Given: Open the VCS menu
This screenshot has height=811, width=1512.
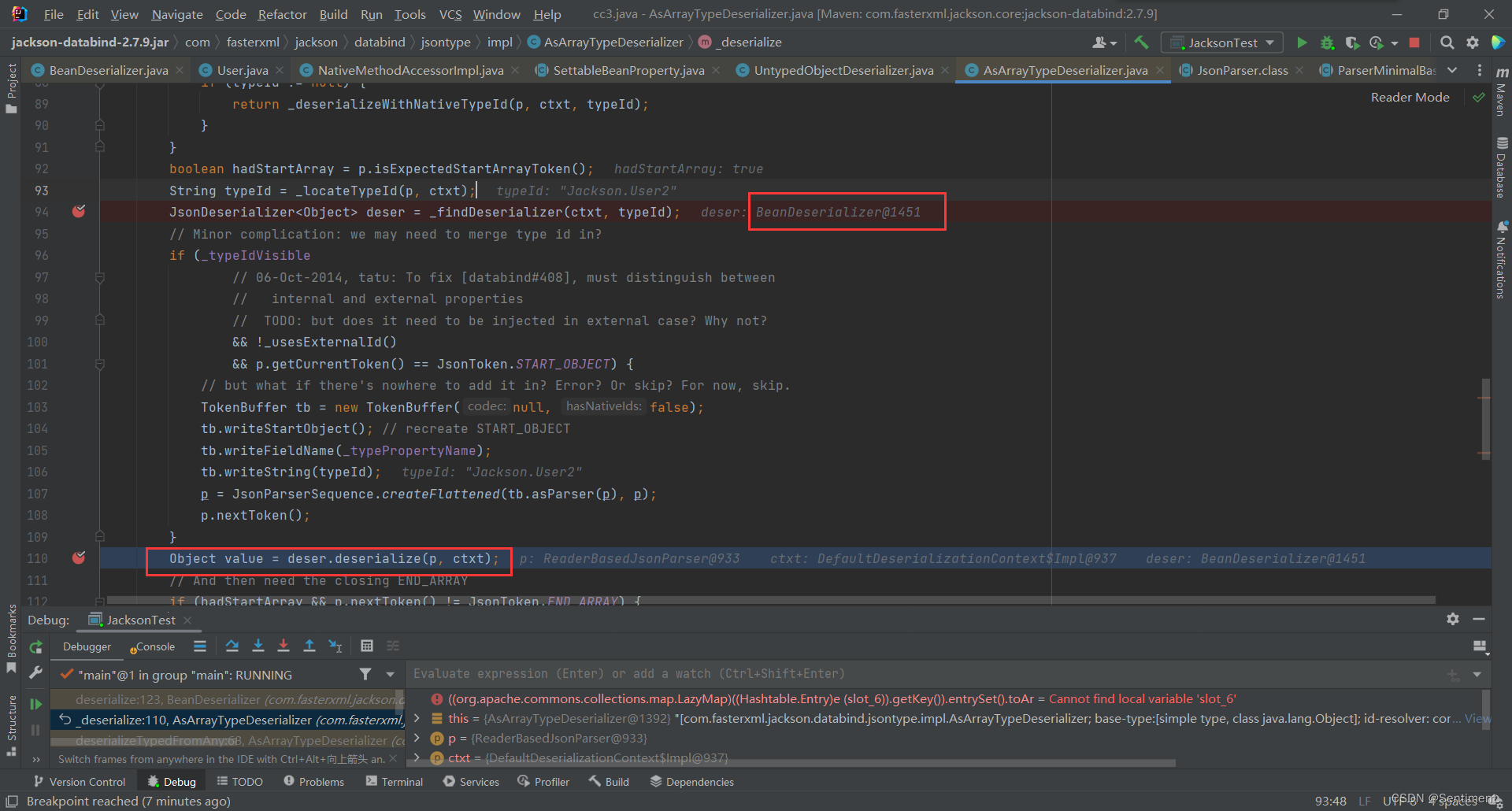Looking at the screenshot, I should point(450,14).
